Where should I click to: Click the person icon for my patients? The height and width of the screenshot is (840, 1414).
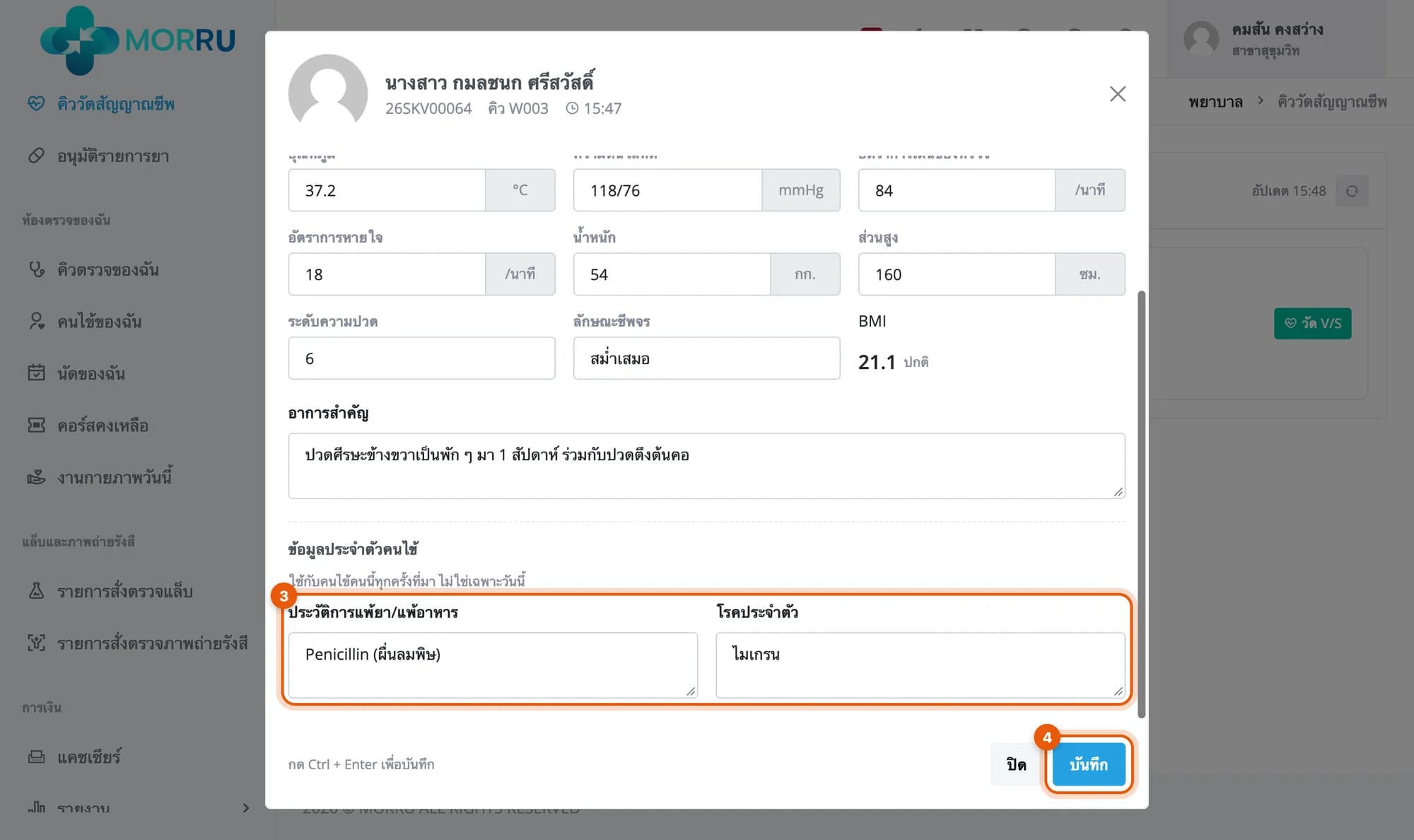[x=36, y=321]
